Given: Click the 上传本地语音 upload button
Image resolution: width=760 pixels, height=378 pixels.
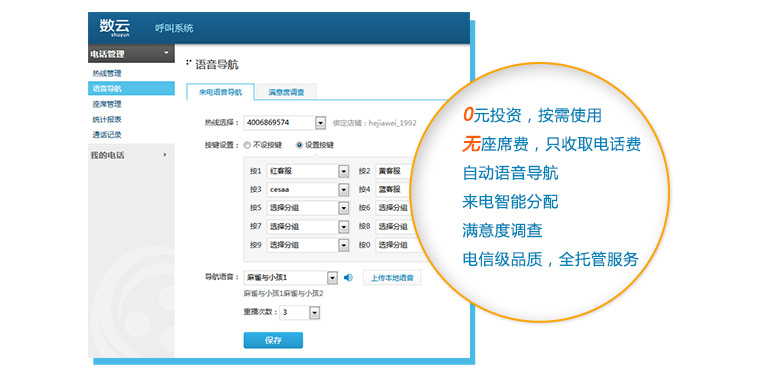Looking at the screenshot, I should pyautogui.click(x=392, y=278).
